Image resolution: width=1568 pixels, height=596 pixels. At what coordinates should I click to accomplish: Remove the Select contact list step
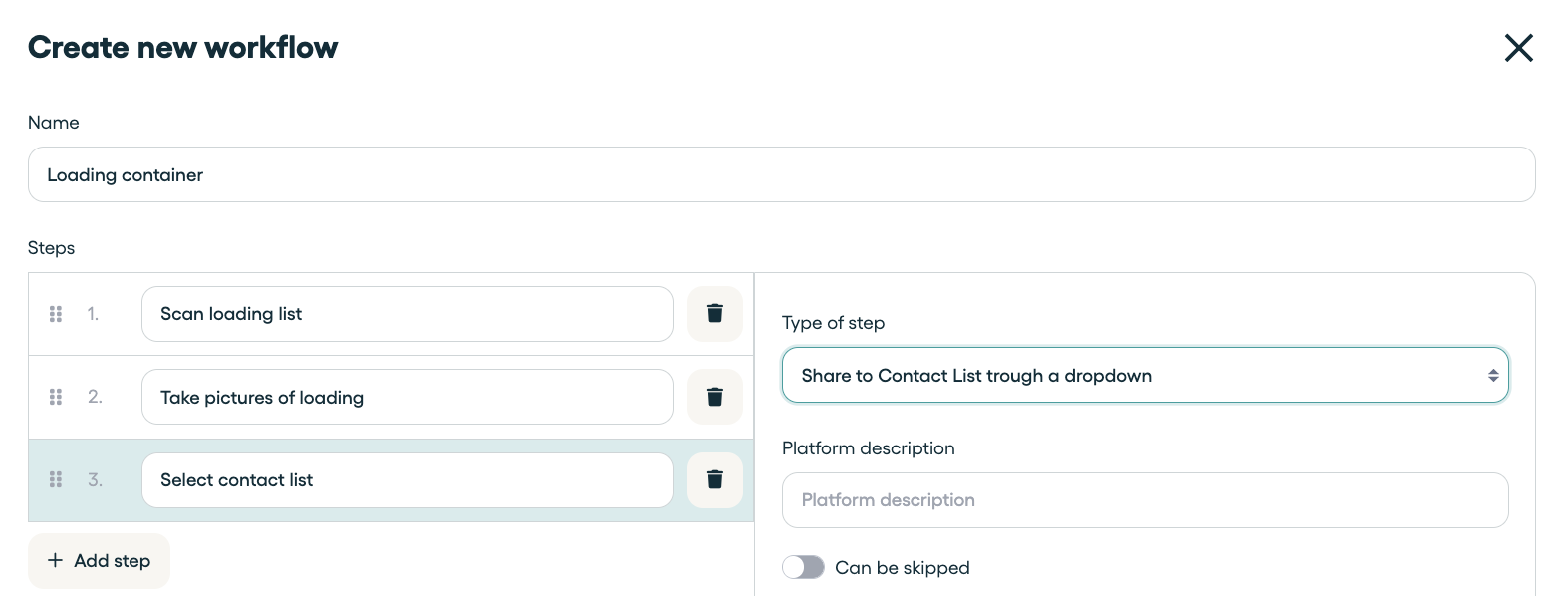(x=714, y=480)
